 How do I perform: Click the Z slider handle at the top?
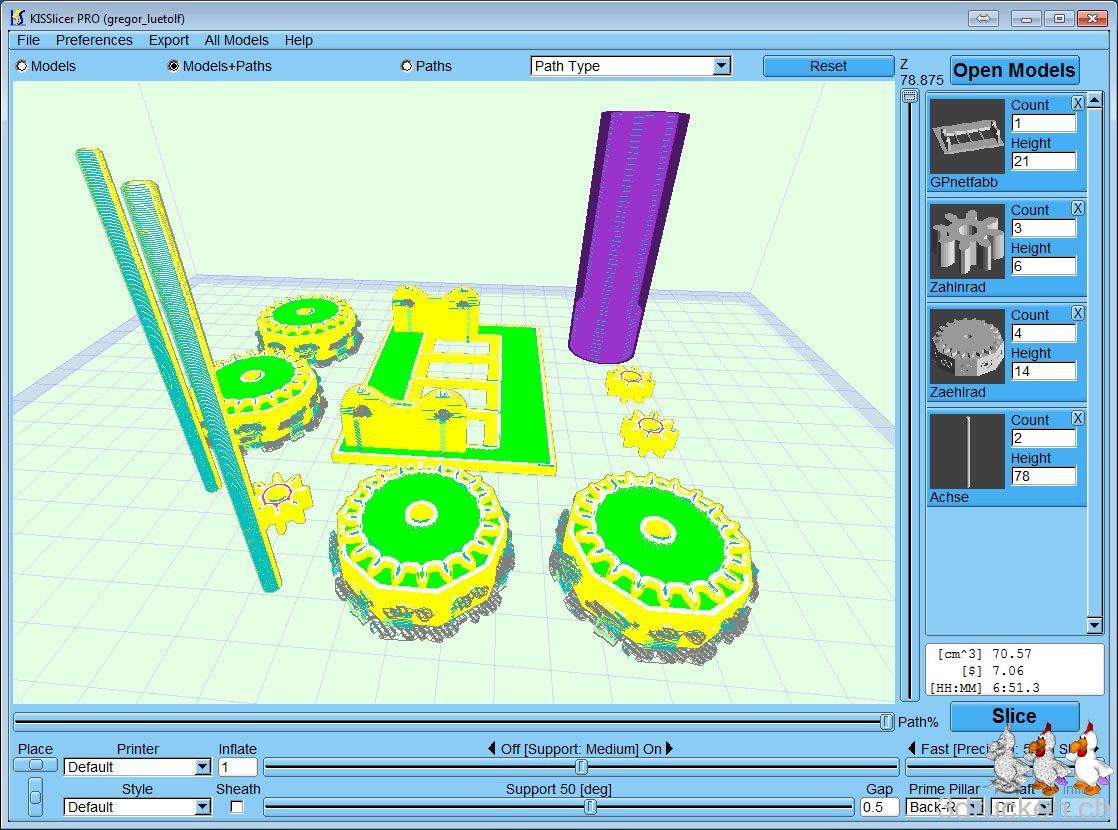[909, 96]
